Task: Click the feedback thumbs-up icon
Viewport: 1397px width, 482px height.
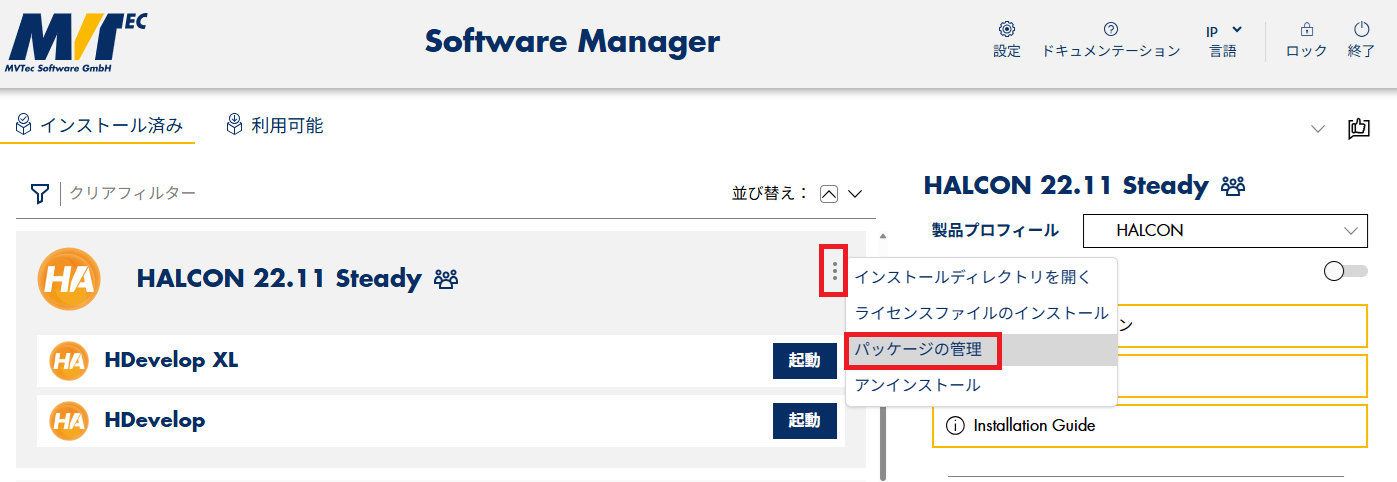Action: (x=1358, y=128)
